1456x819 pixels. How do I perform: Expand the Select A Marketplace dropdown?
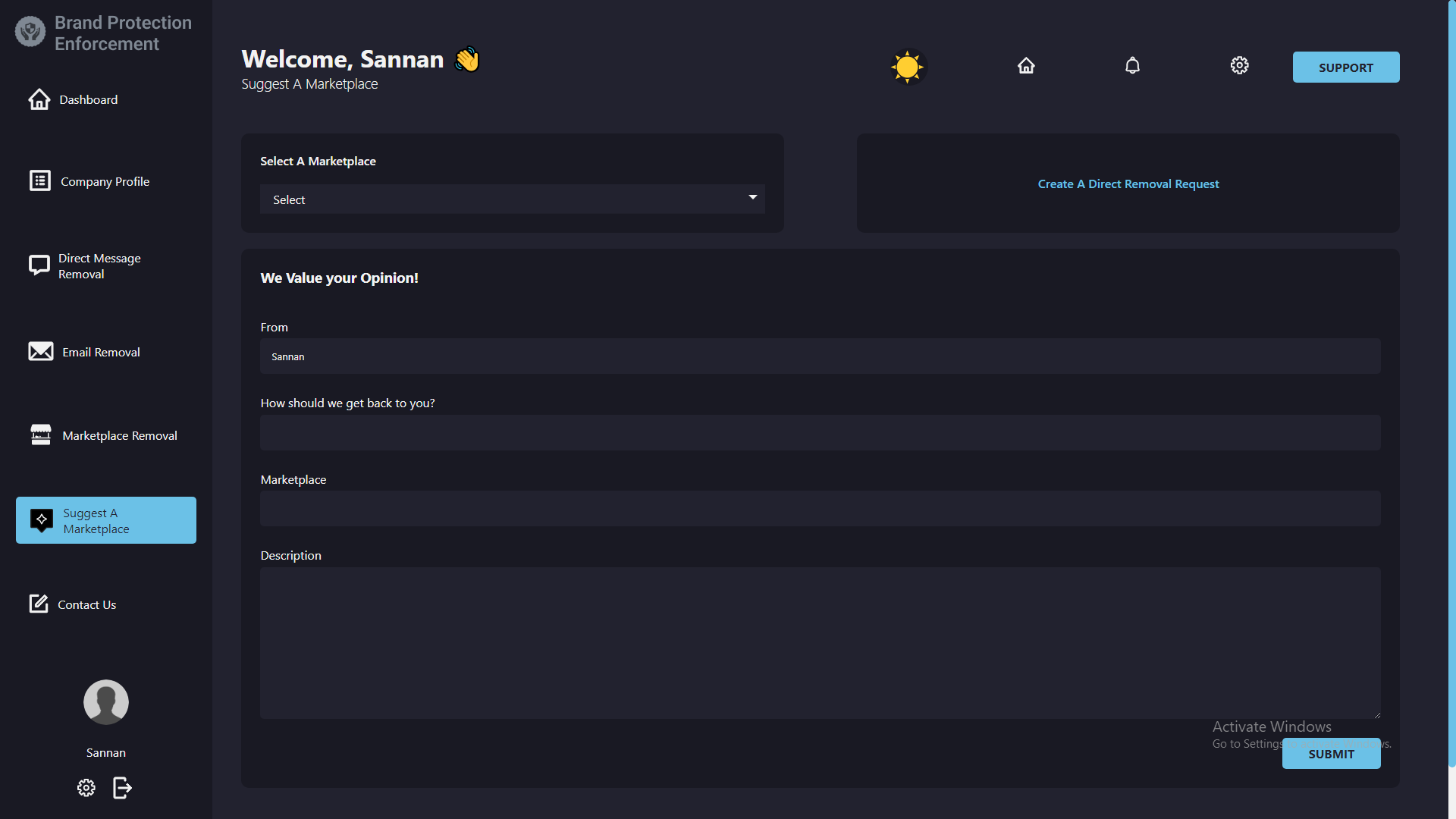pyautogui.click(x=512, y=199)
